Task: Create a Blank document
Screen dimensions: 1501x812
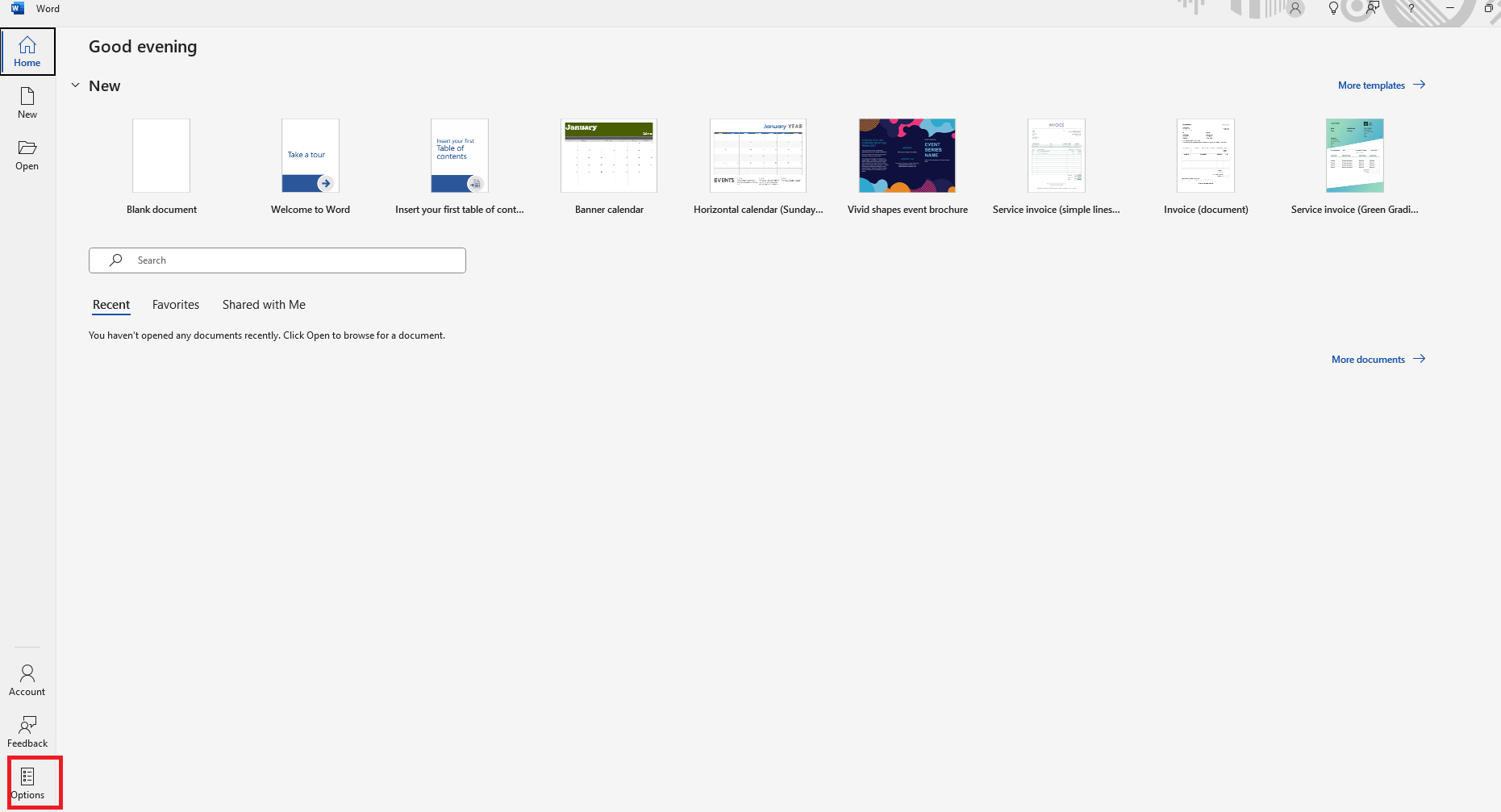Action: point(161,156)
